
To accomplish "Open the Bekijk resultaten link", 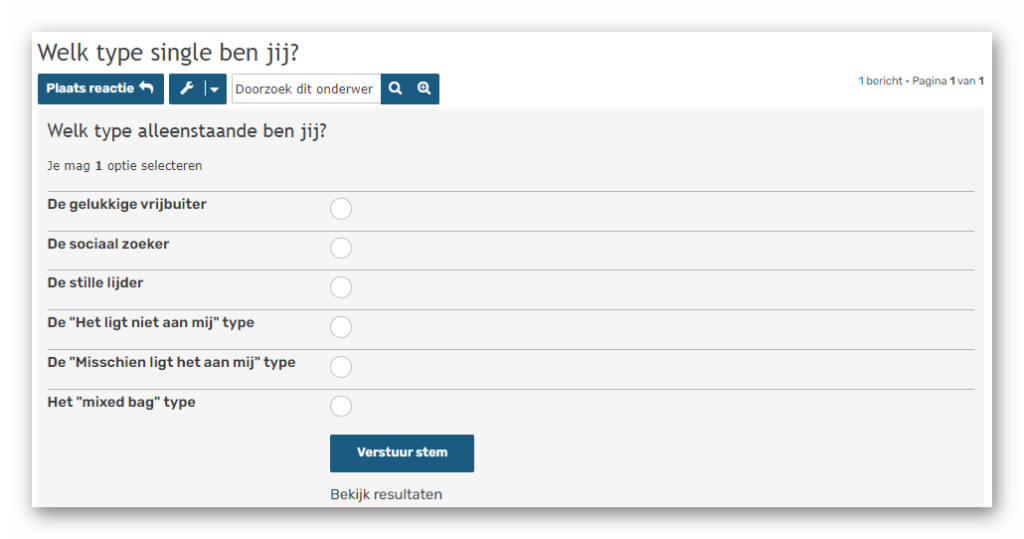I will pos(386,495).
